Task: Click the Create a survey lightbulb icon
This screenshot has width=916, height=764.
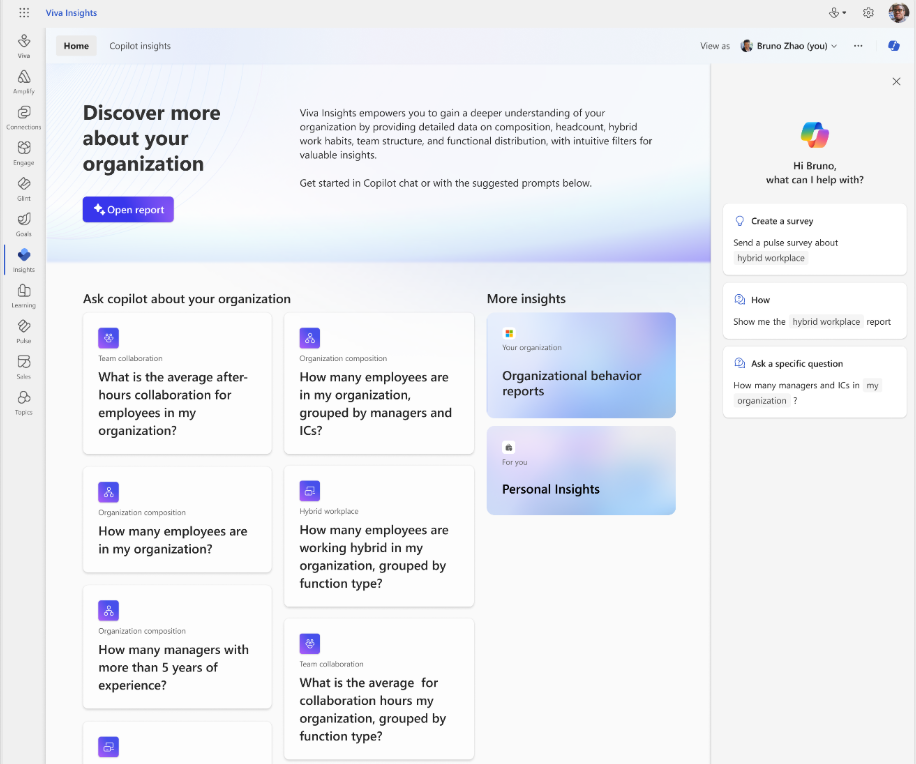Action: [740, 221]
